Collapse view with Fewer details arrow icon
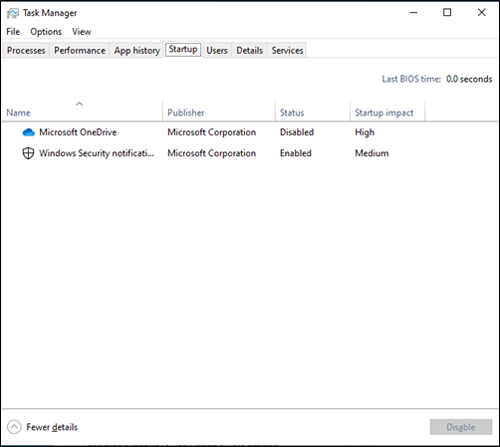Image resolution: width=500 pixels, height=447 pixels. point(14,427)
